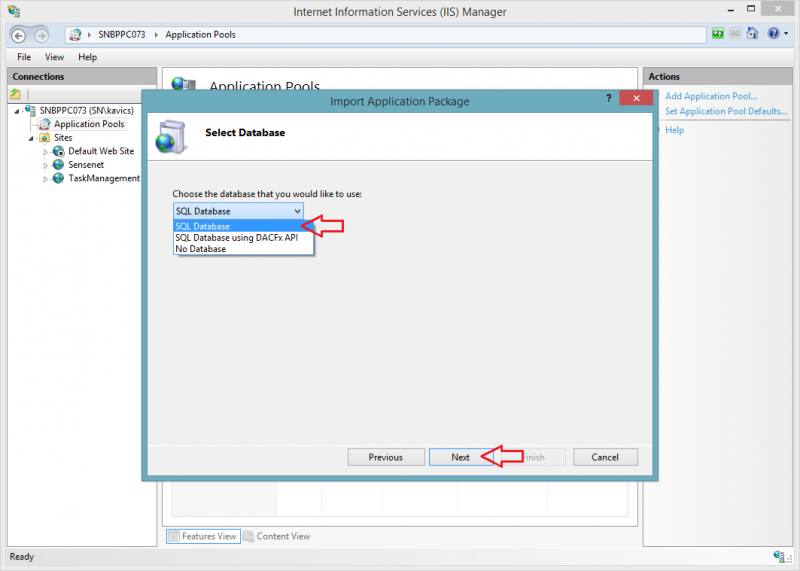Screen dimensions: 800x571
Task: Click the status bar network config icon
Action: tap(779, 557)
